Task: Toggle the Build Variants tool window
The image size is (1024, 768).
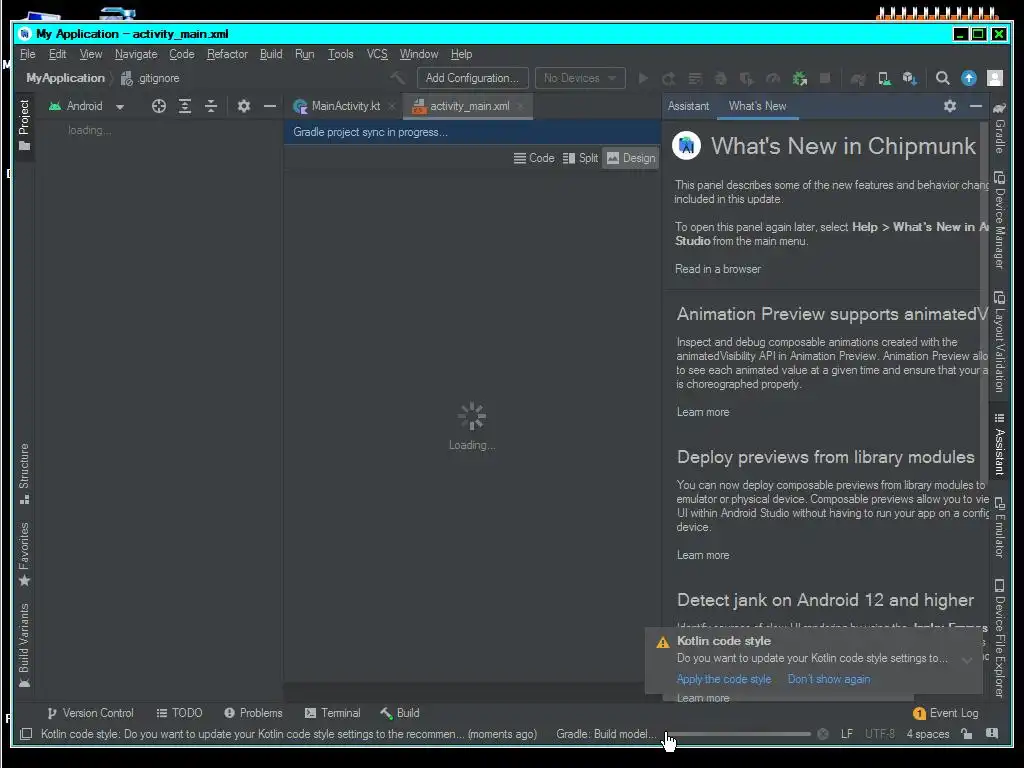Action: [24, 645]
